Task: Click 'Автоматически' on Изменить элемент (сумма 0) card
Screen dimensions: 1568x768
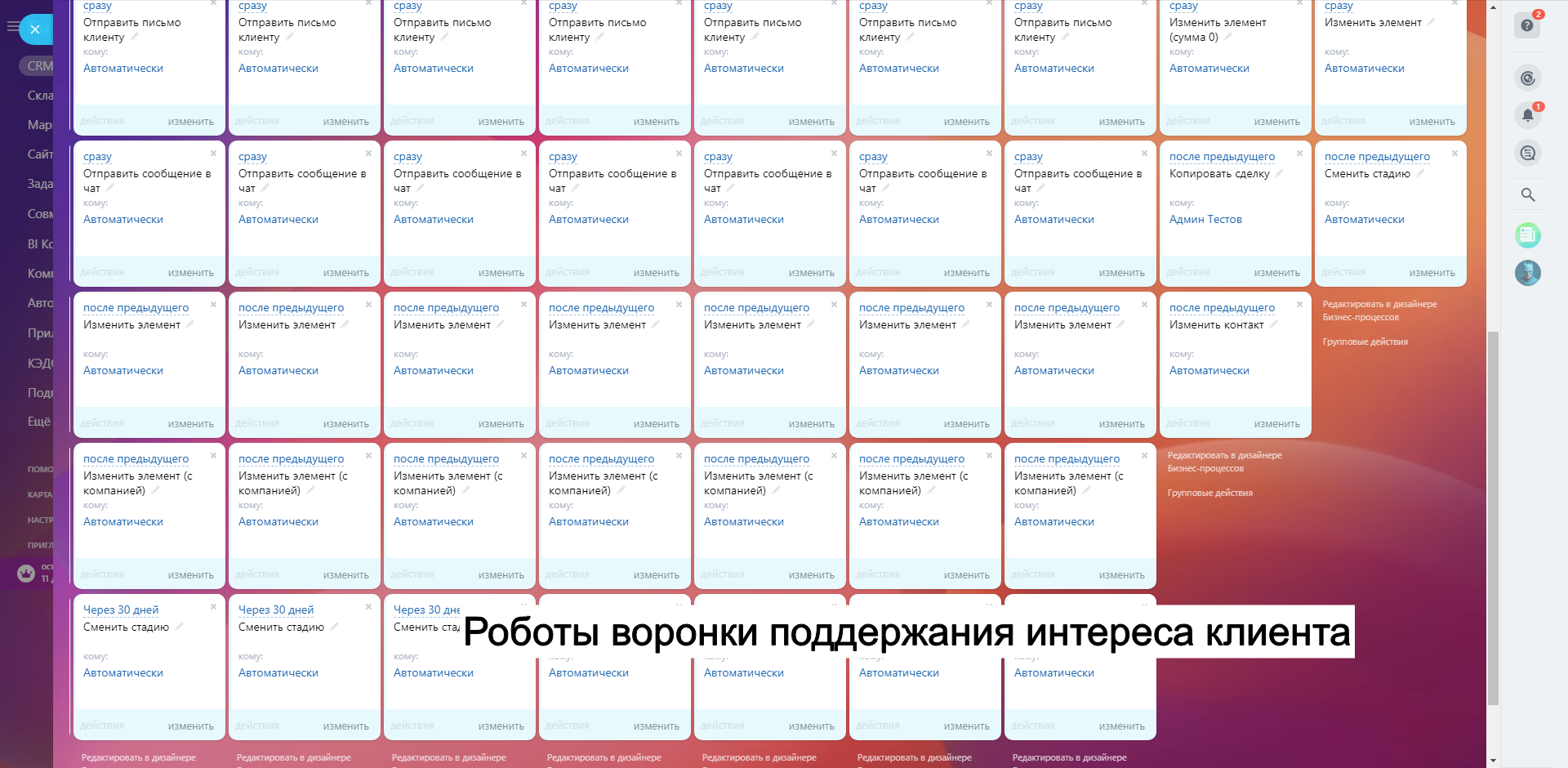Action: tap(1209, 68)
